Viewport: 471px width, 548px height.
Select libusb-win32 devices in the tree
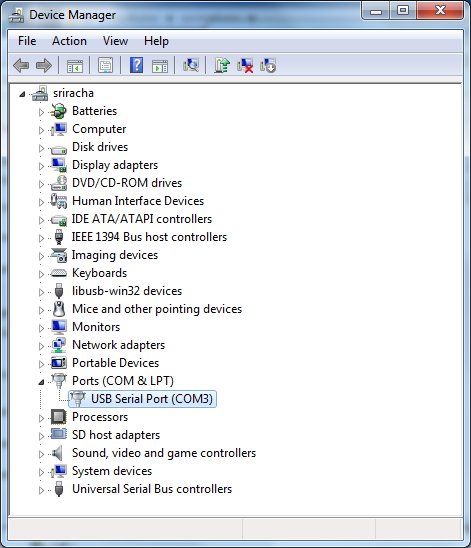[127, 291]
